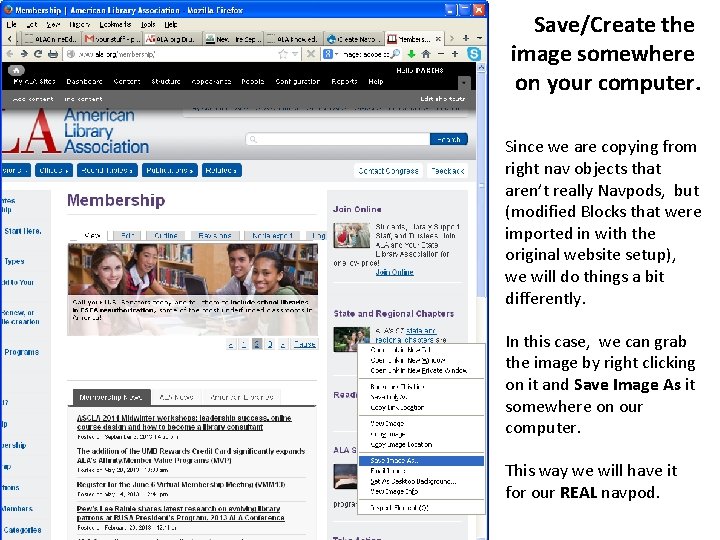Open downloads with the green arrow icon
Image resolution: width=720 pixels, height=540 pixels.
point(411,54)
